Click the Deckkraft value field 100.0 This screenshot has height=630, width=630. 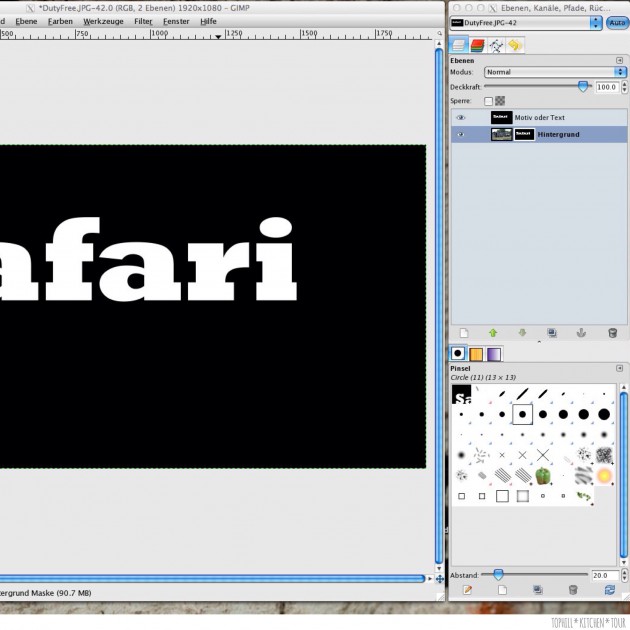(607, 87)
